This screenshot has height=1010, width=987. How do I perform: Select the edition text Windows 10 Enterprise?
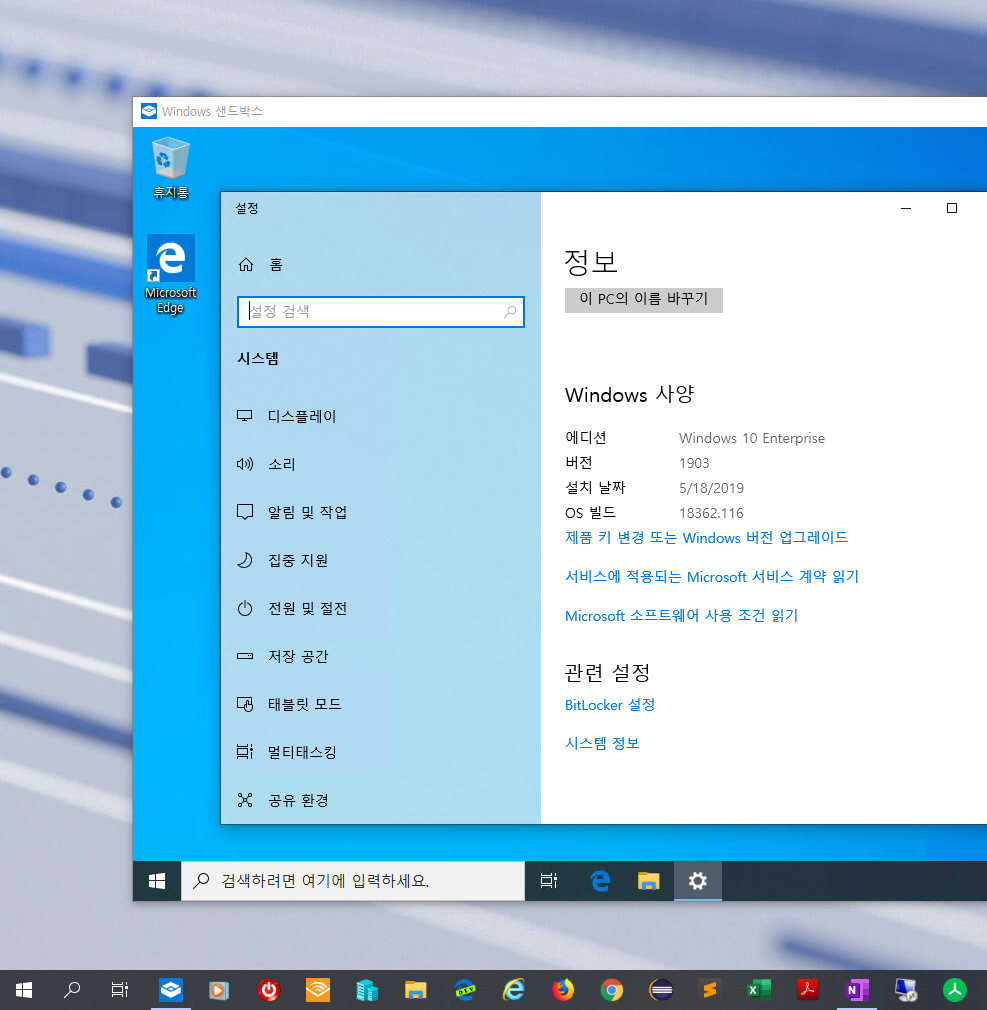point(752,438)
